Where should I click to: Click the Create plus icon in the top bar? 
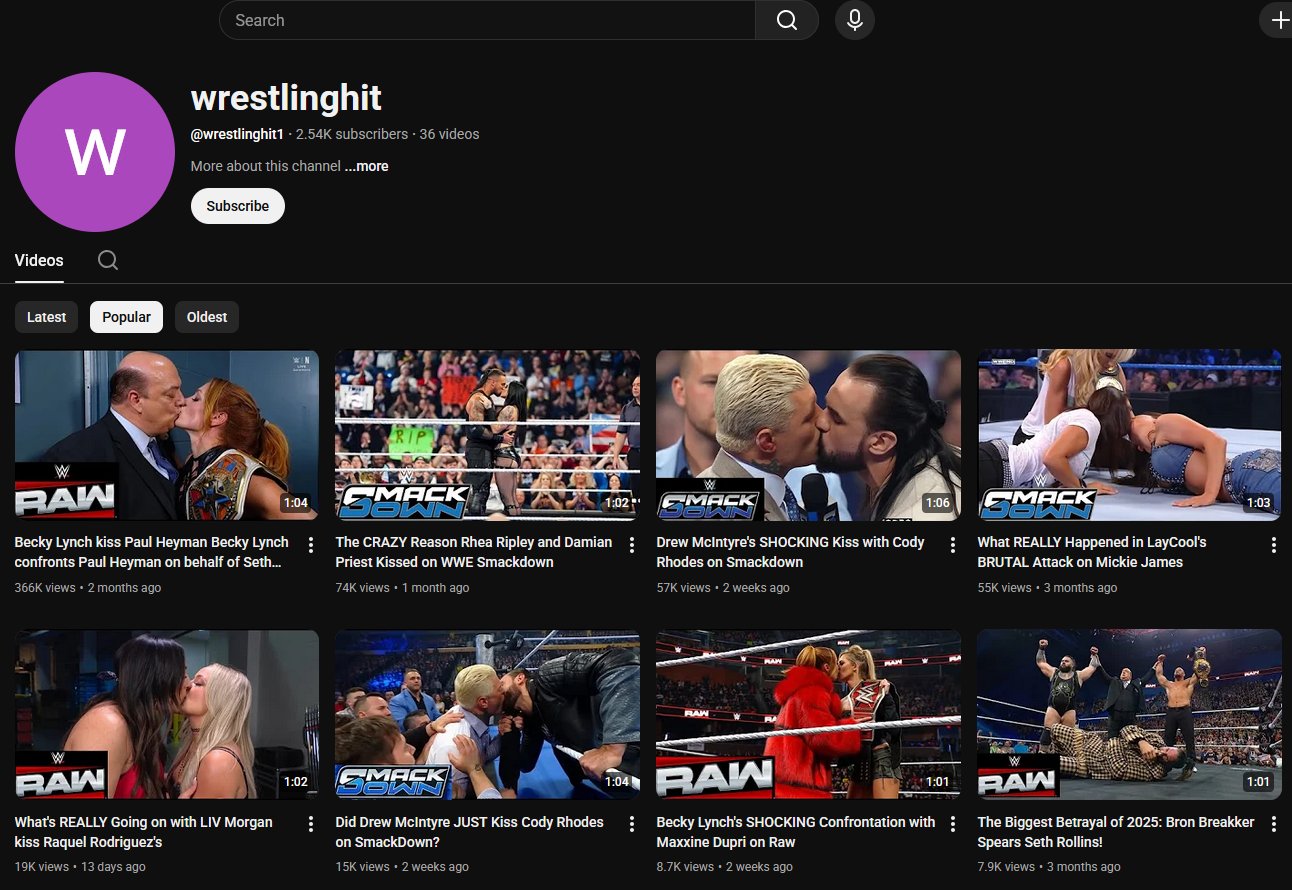(x=1278, y=20)
